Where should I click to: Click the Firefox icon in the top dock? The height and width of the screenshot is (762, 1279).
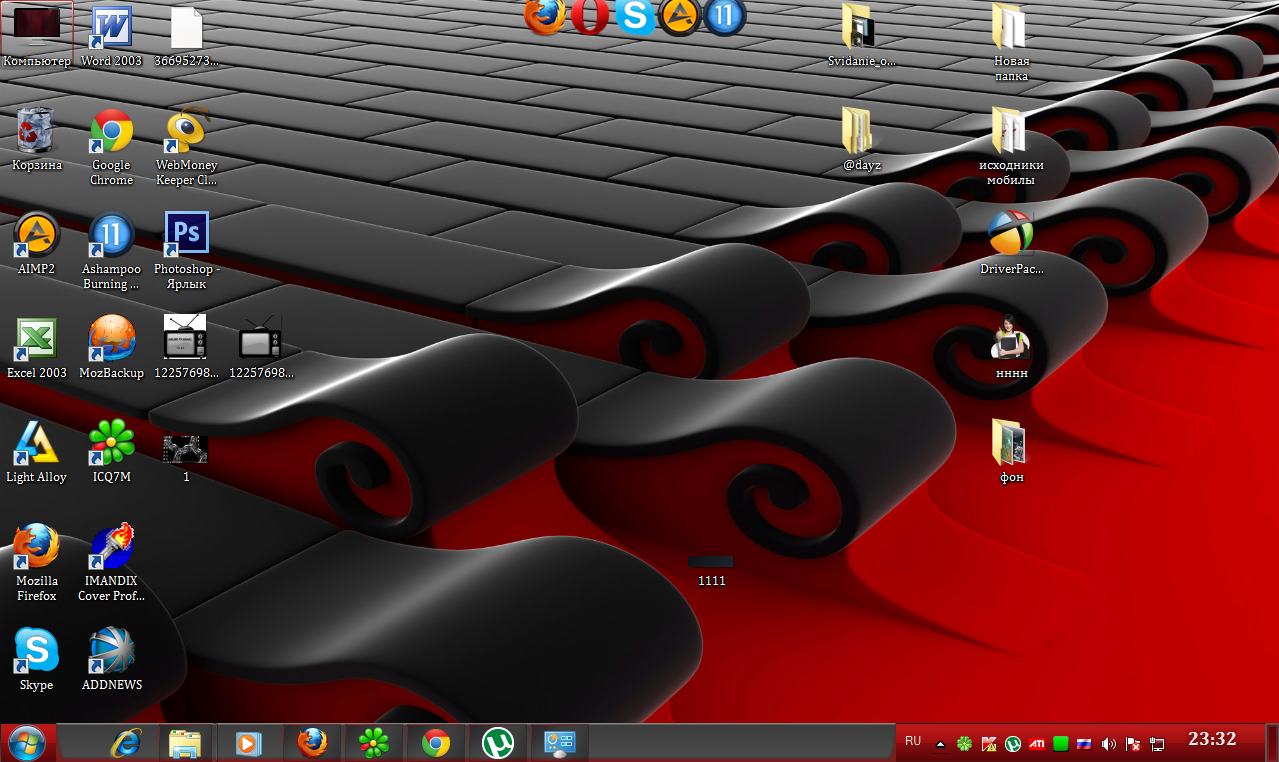[544, 15]
